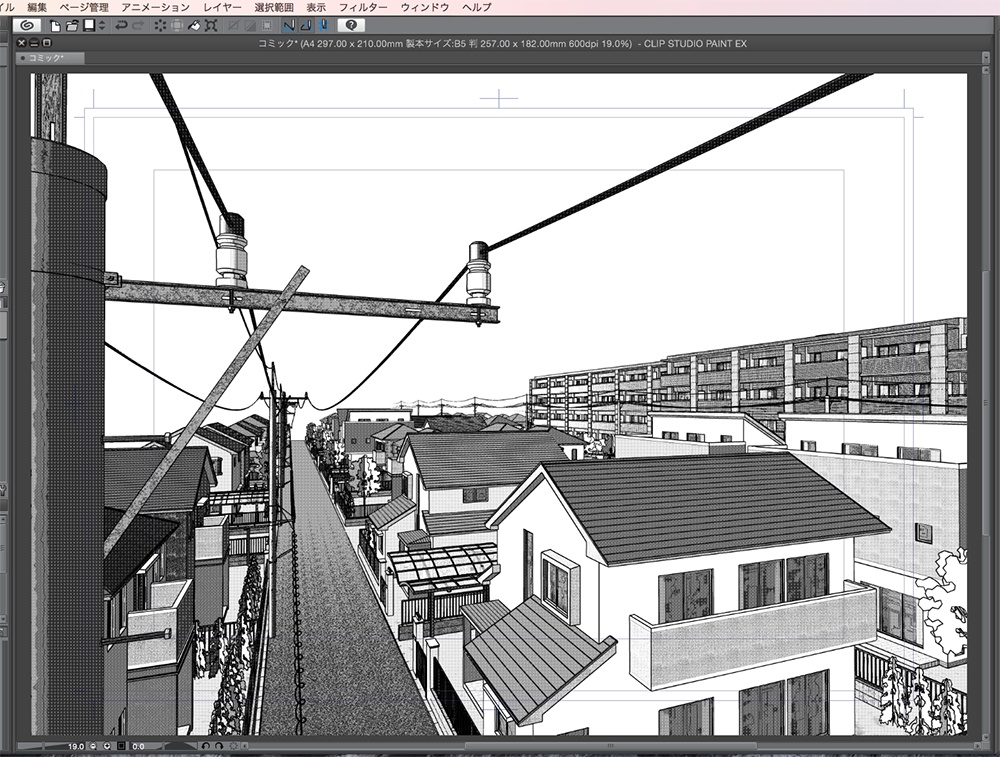Toggle the snap to special ruler icon
The width and height of the screenshot is (1000, 757).
coord(305,25)
